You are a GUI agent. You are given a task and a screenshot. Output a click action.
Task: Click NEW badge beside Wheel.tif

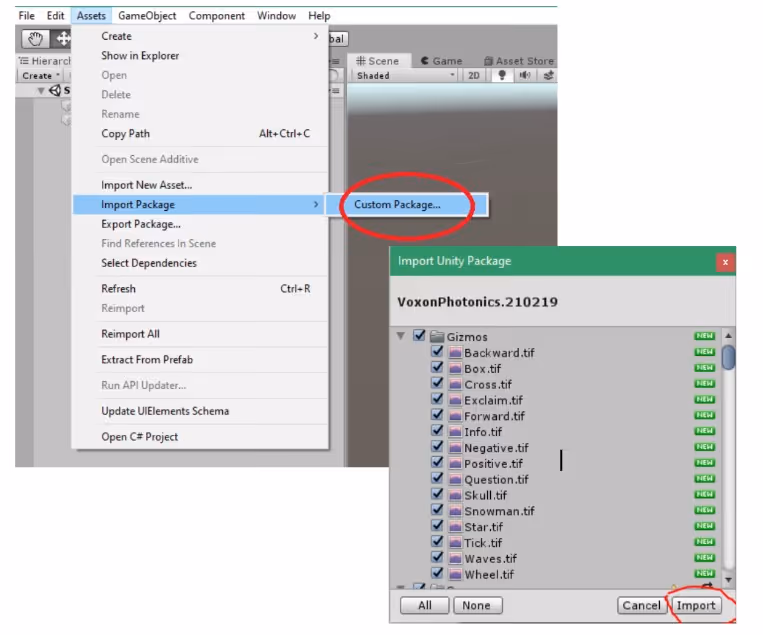pos(705,573)
